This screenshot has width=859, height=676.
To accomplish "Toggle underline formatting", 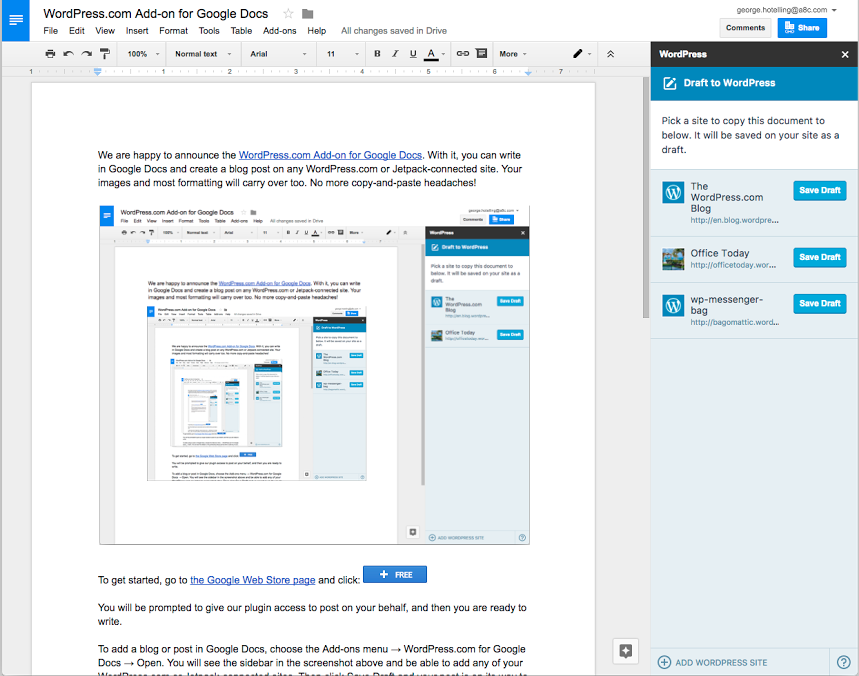I will pyautogui.click(x=413, y=54).
